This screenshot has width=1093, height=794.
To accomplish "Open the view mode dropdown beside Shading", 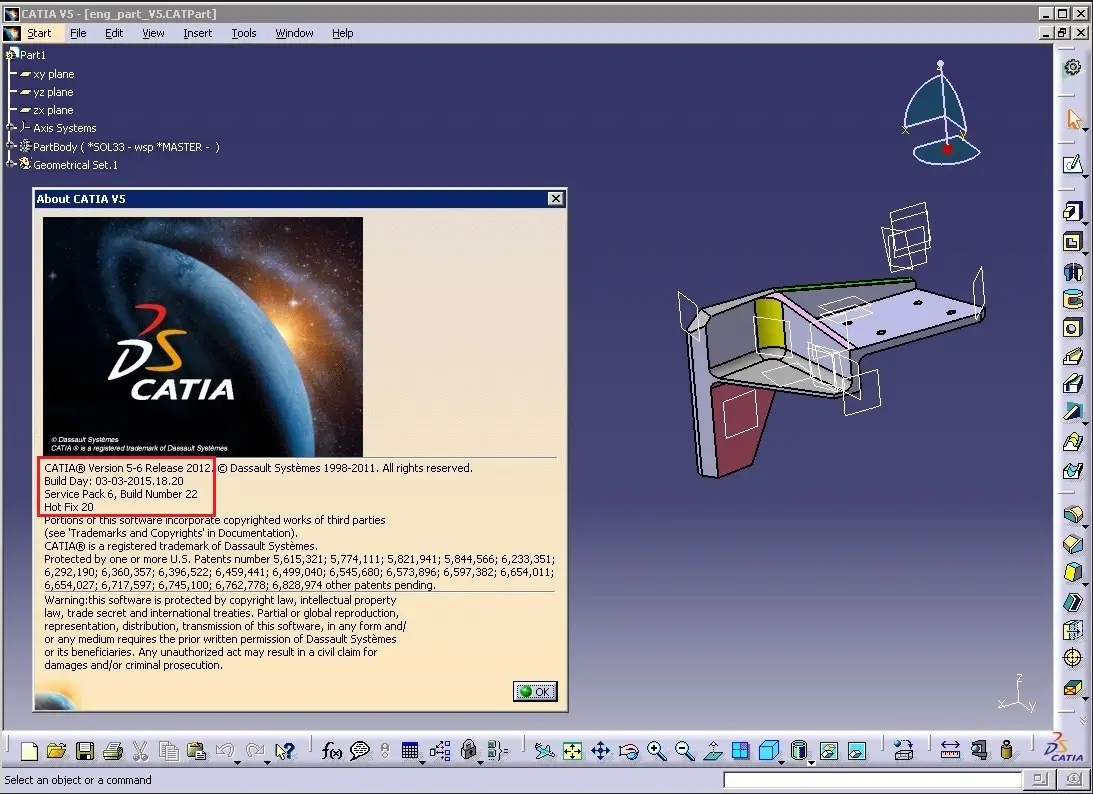I will 811,763.
